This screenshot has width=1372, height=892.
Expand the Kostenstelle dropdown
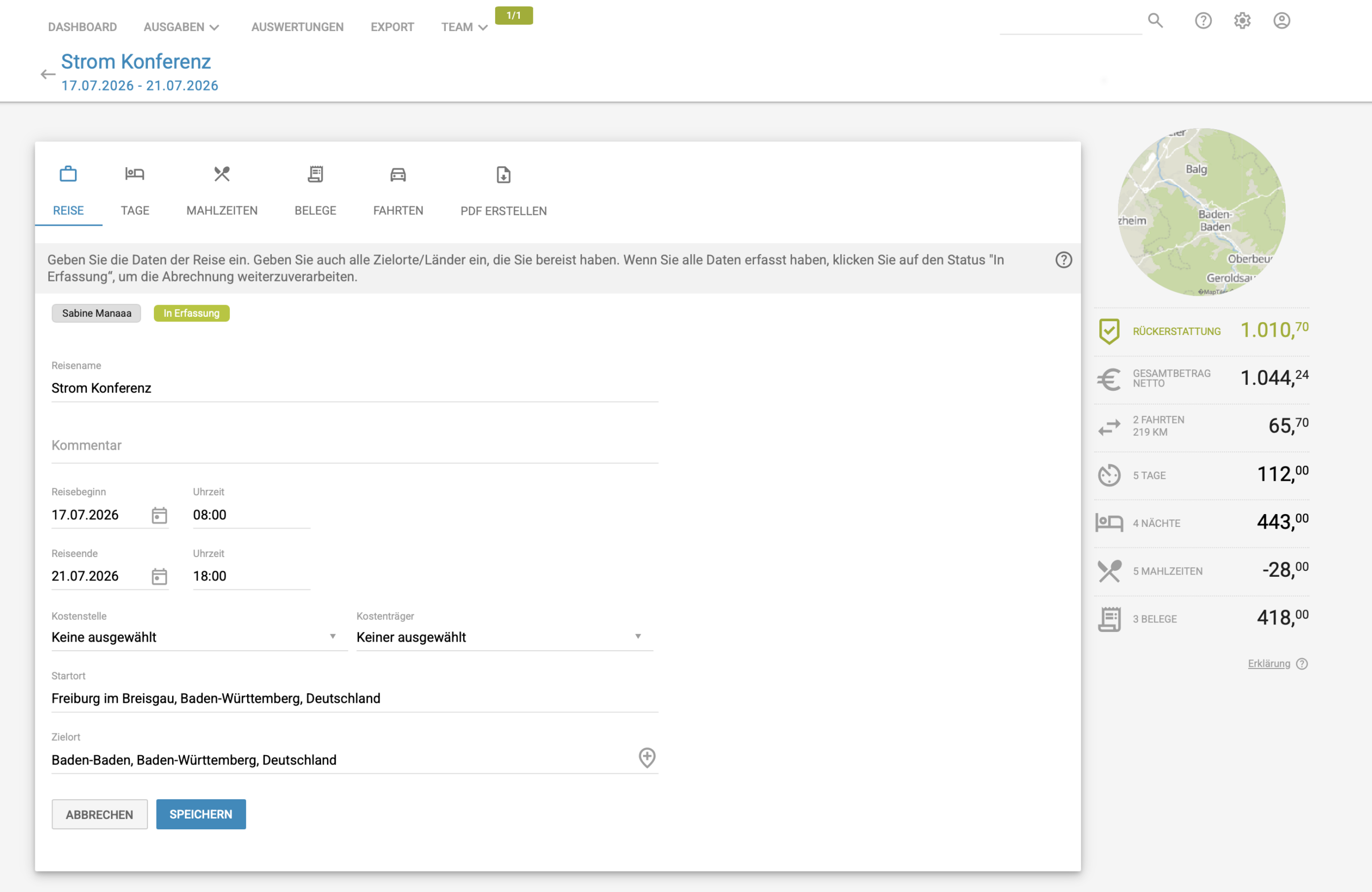click(199, 637)
